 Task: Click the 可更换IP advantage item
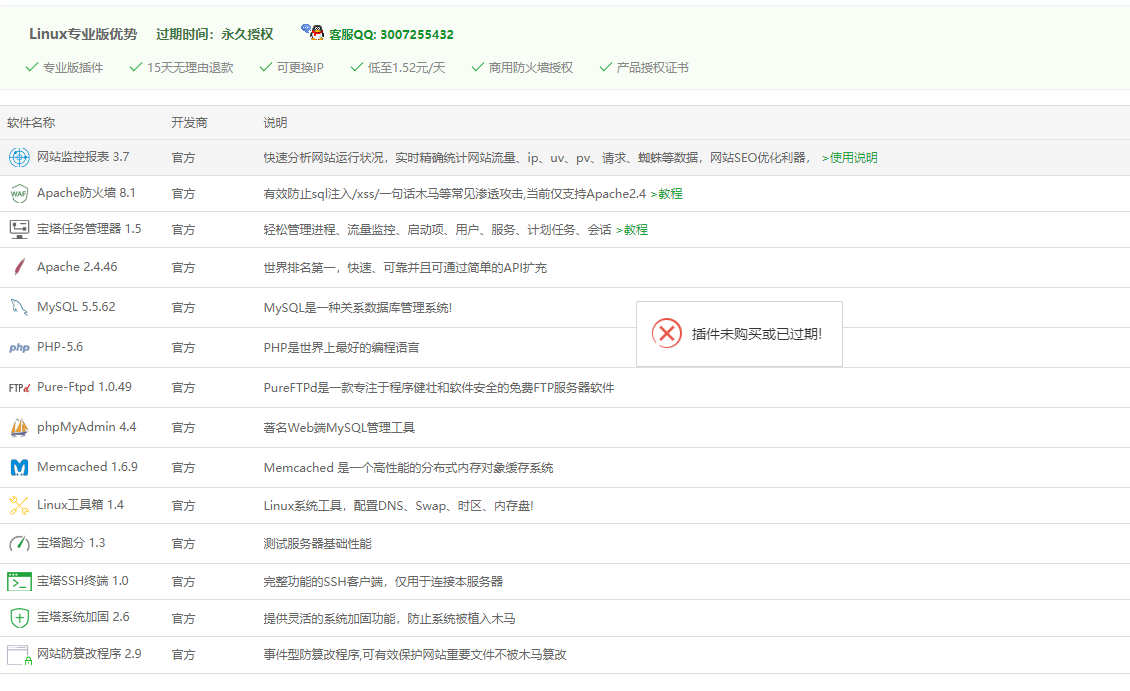click(291, 68)
